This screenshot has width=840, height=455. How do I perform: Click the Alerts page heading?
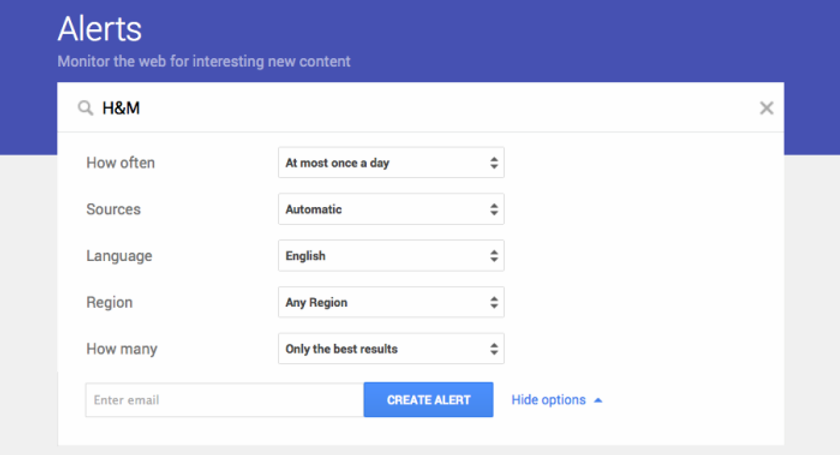100,29
